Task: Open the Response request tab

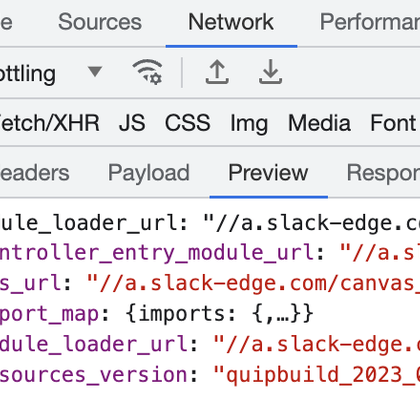Action: click(383, 173)
